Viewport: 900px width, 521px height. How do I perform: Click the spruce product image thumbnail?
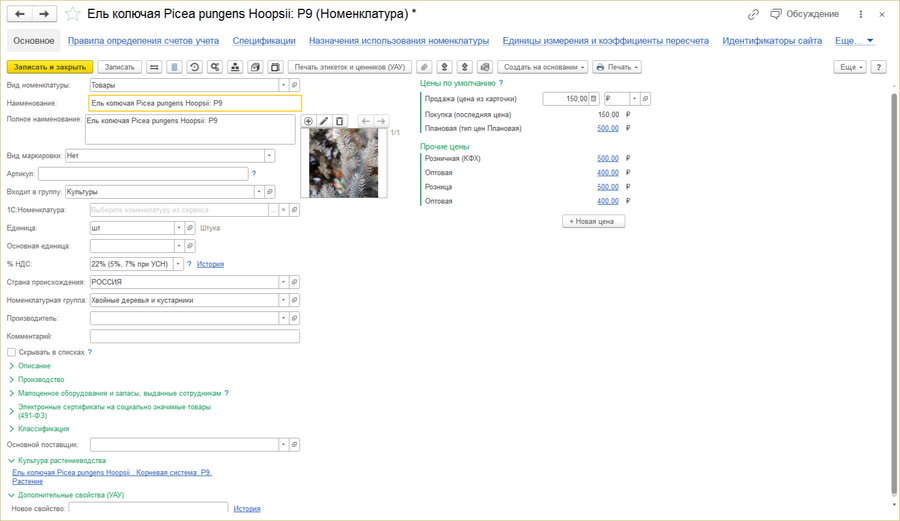[x=343, y=163]
